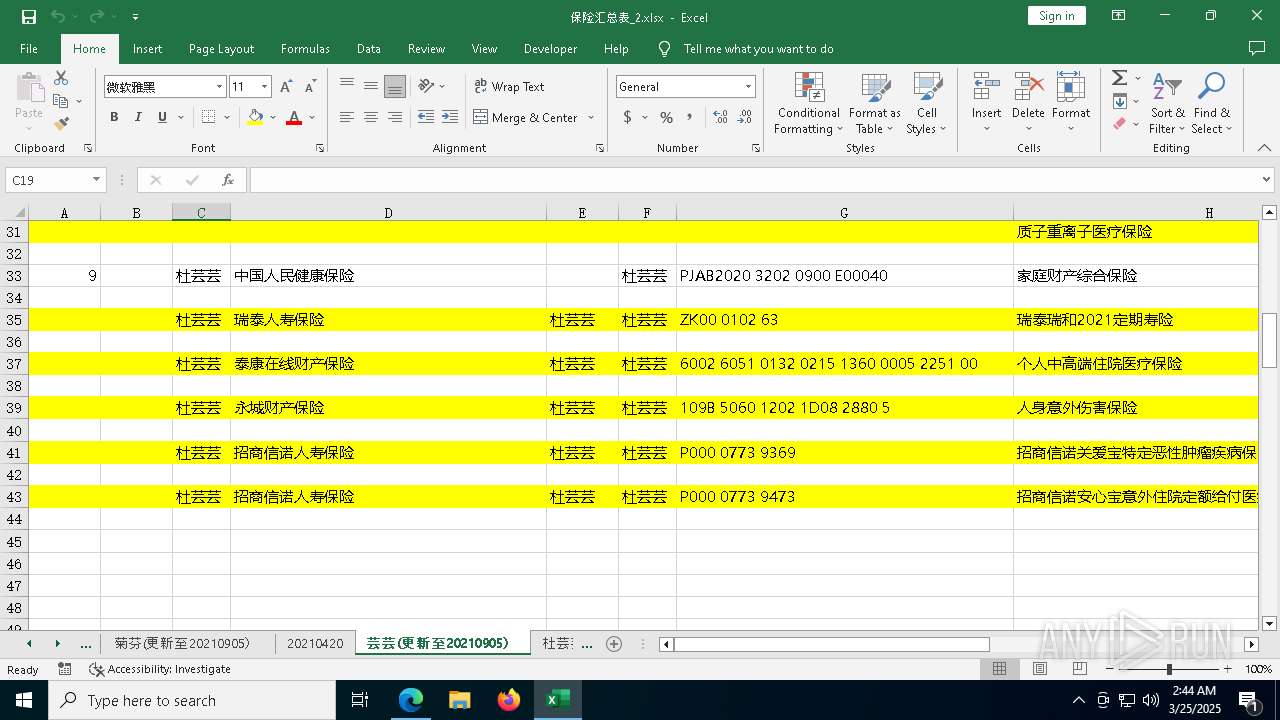The width and height of the screenshot is (1280, 720).
Task: Click Find & Select button
Action: 1211,104
